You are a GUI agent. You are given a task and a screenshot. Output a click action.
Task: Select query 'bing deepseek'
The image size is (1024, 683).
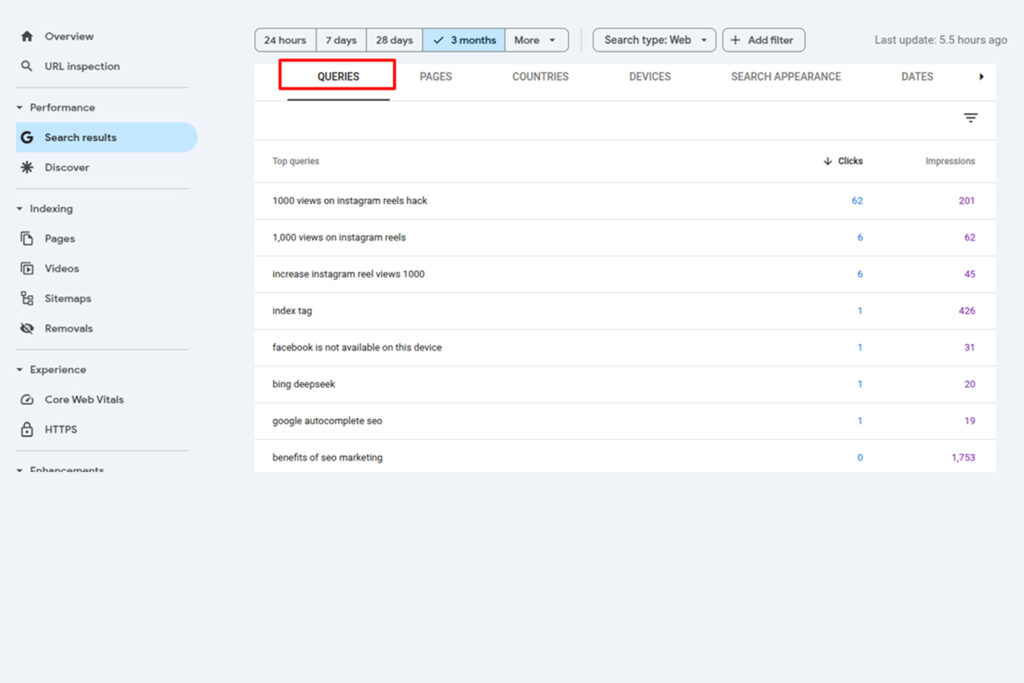click(303, 384)
